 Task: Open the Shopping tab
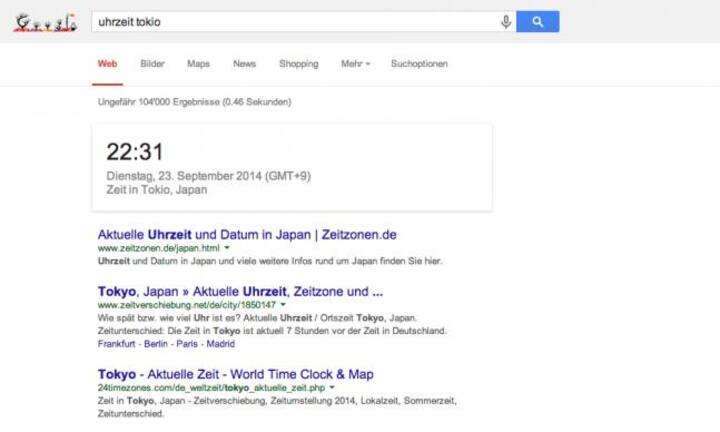click(x=298, y=64)
